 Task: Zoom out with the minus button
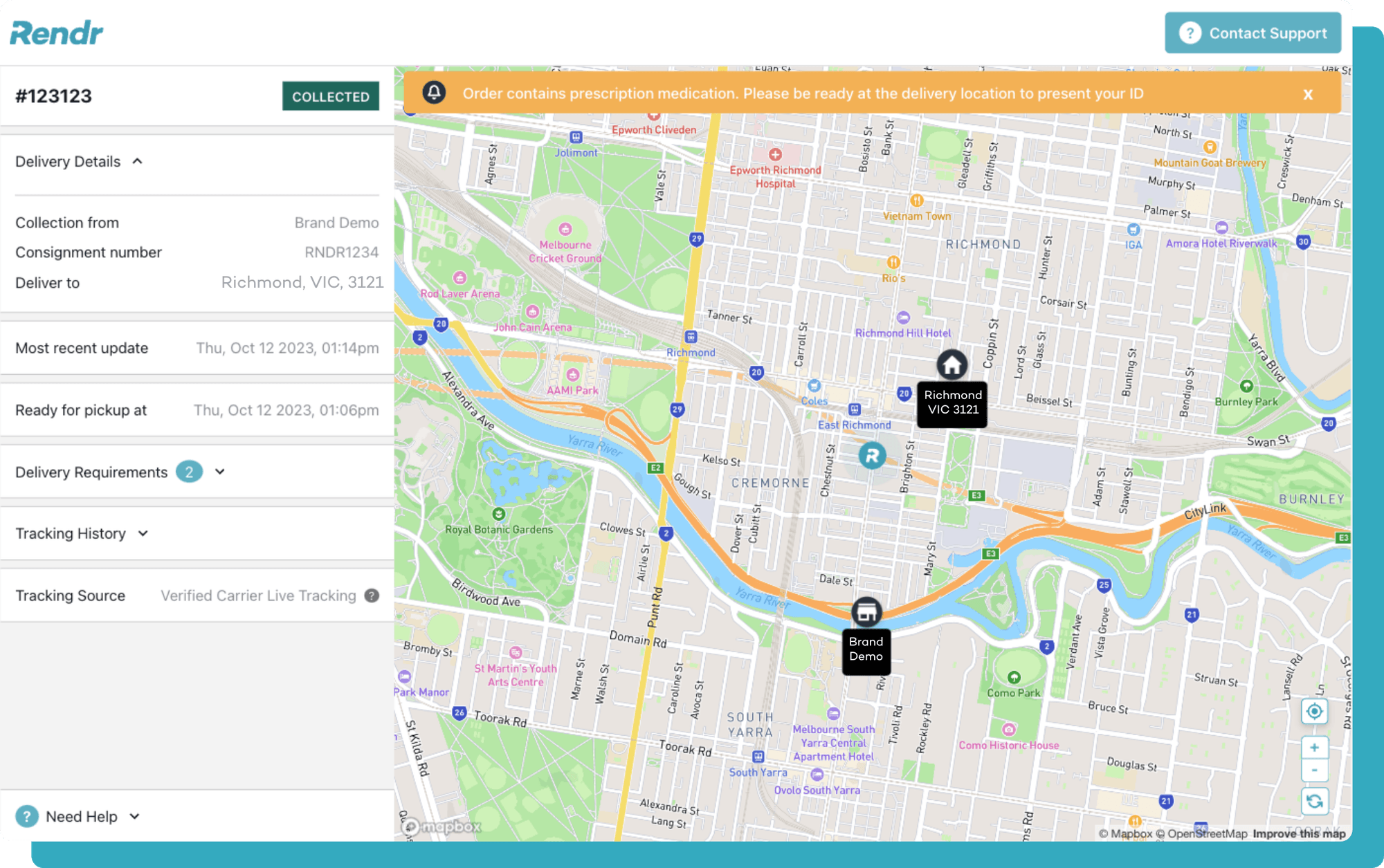coord(1313,770)
